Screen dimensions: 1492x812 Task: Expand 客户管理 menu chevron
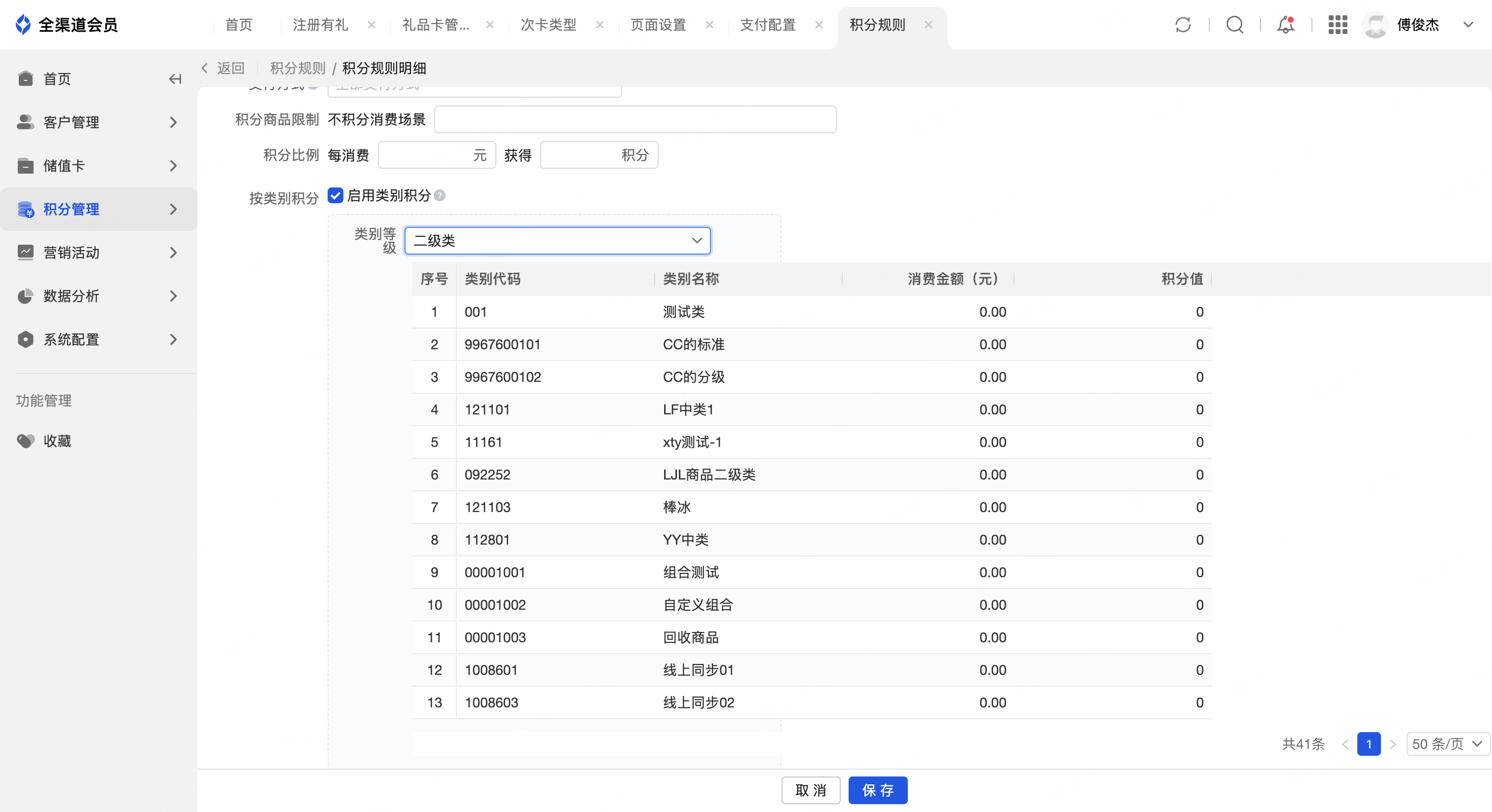click(173, 122)
